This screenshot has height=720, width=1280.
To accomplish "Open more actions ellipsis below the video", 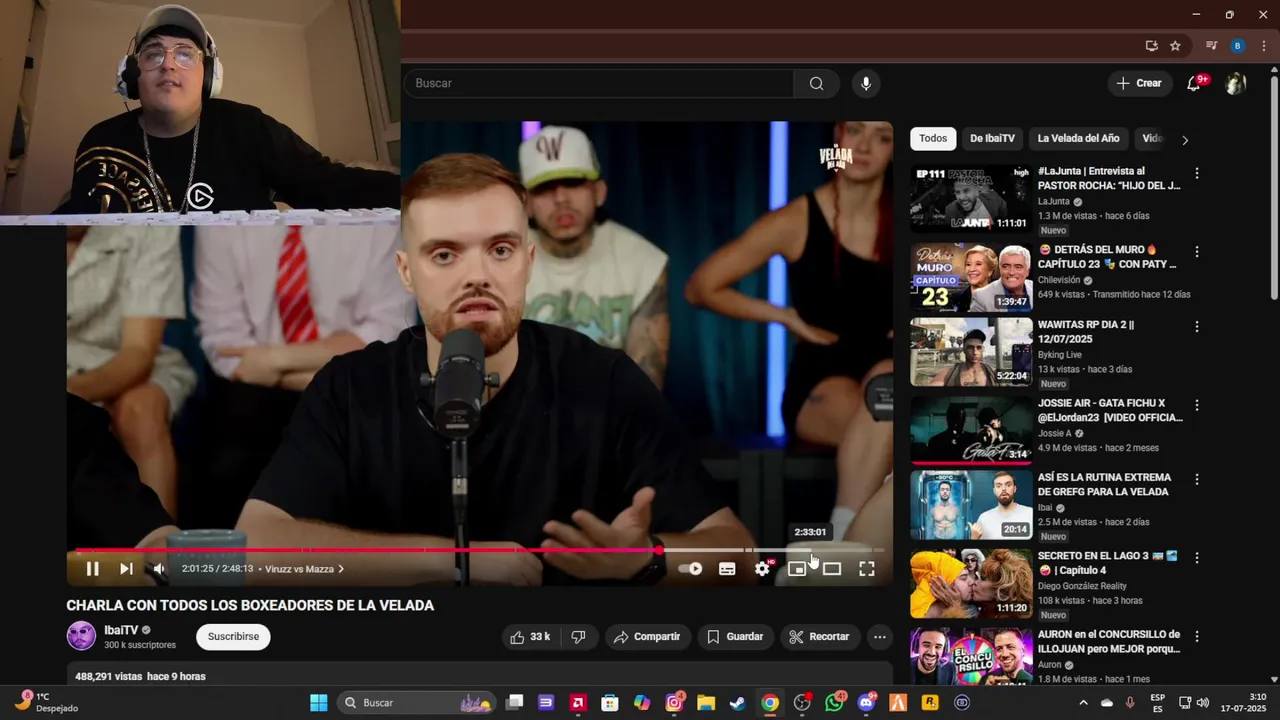I will tap(880, 637).
